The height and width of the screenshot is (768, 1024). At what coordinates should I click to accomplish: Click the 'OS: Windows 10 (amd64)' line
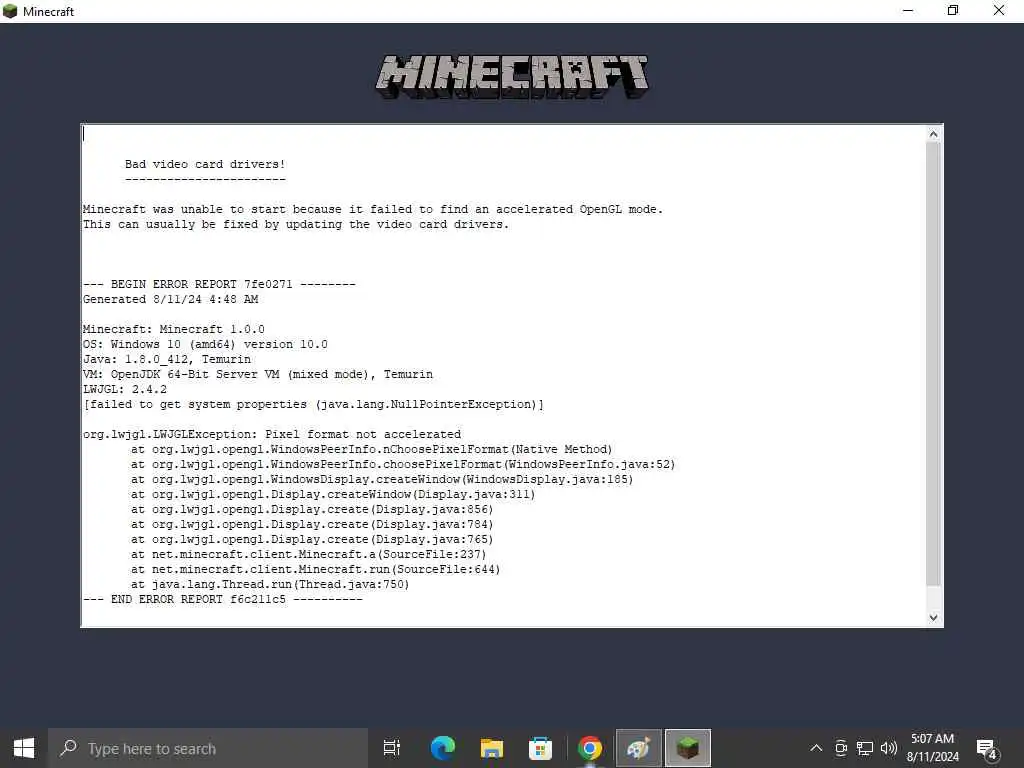click(x=205, y=345)
